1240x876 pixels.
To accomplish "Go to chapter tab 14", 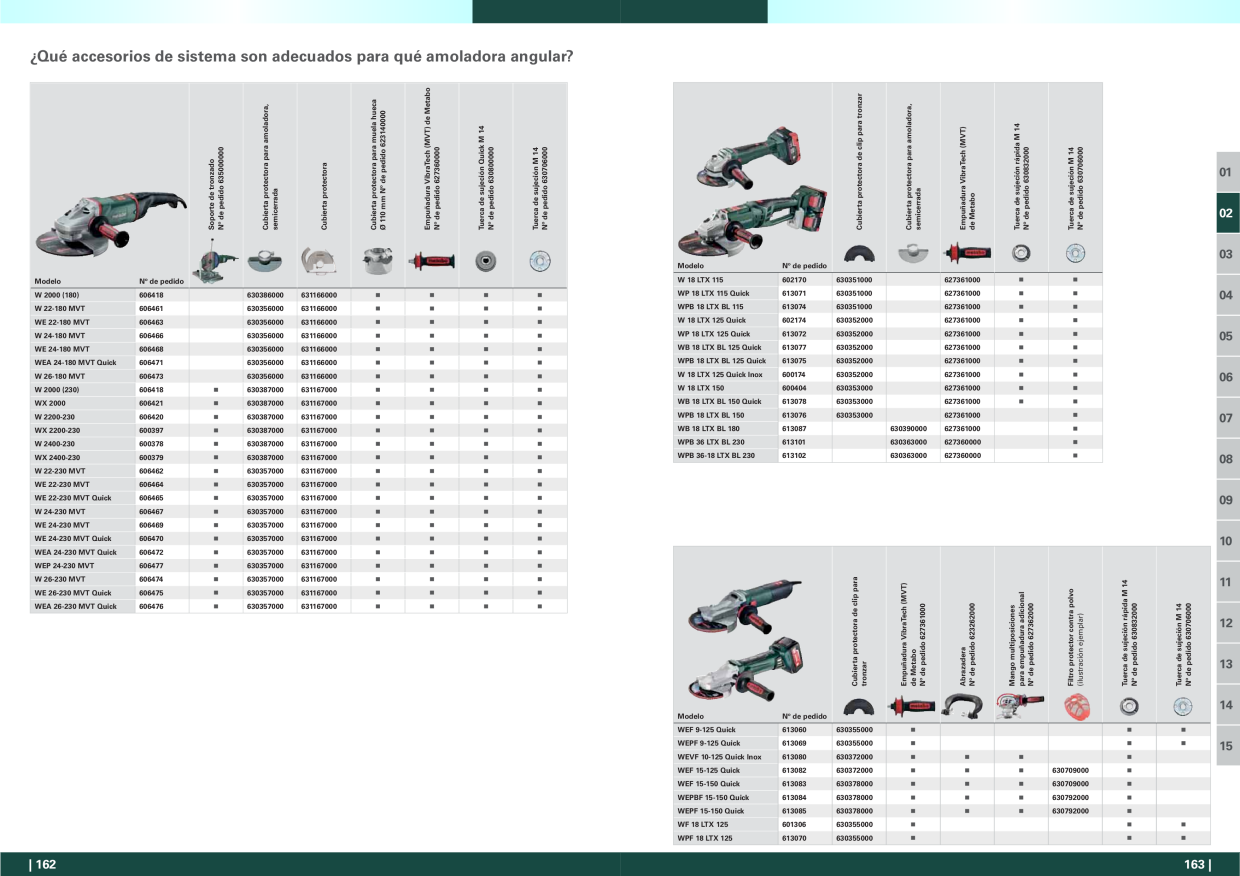I will coord(1226,705).
